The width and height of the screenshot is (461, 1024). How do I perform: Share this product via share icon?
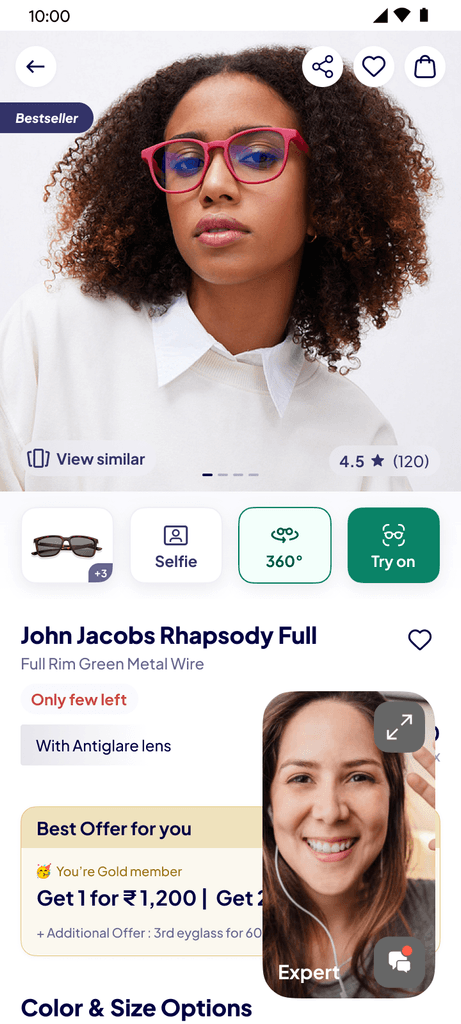[x=323, y=67]
